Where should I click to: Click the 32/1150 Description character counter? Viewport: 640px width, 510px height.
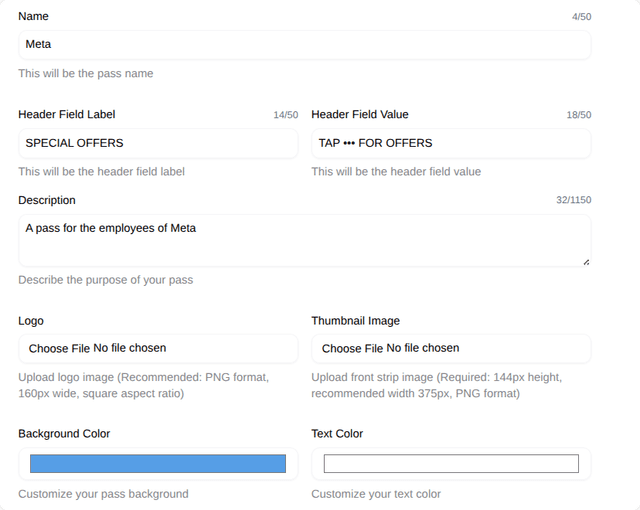tap(573, 200)
